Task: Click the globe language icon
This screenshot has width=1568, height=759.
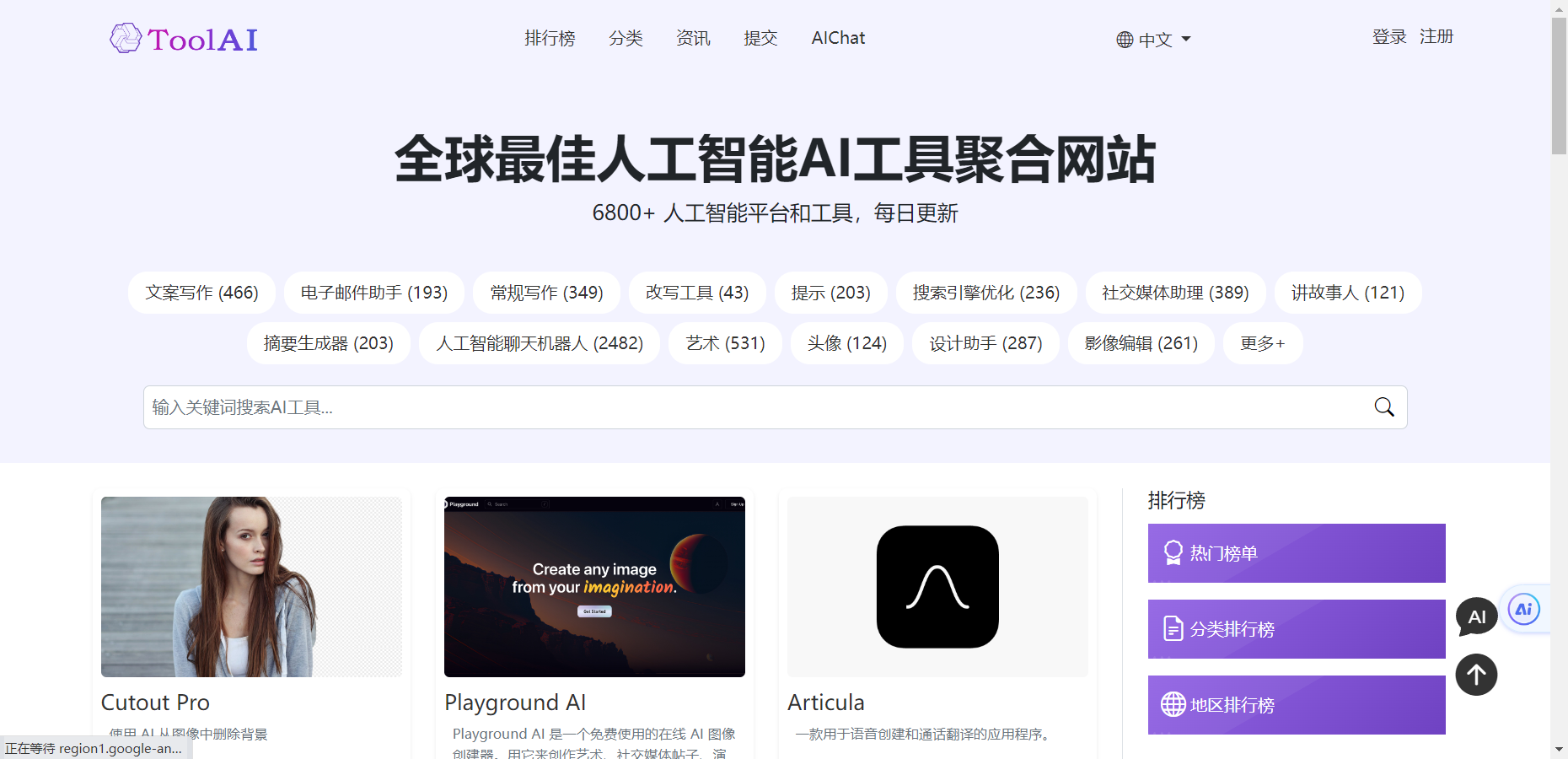Action: pos(1125,40)
